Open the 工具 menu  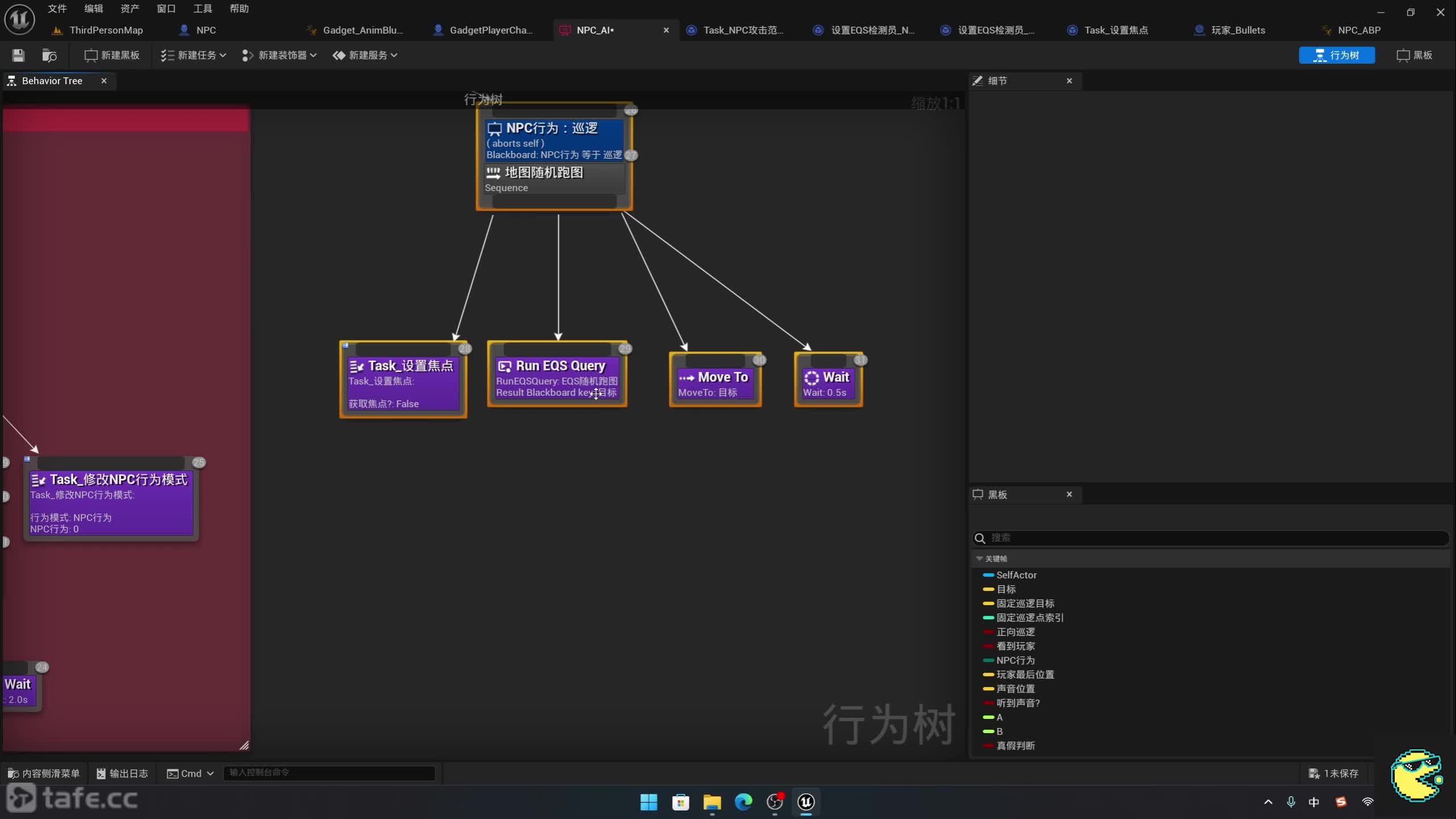(x=202, y=9)
